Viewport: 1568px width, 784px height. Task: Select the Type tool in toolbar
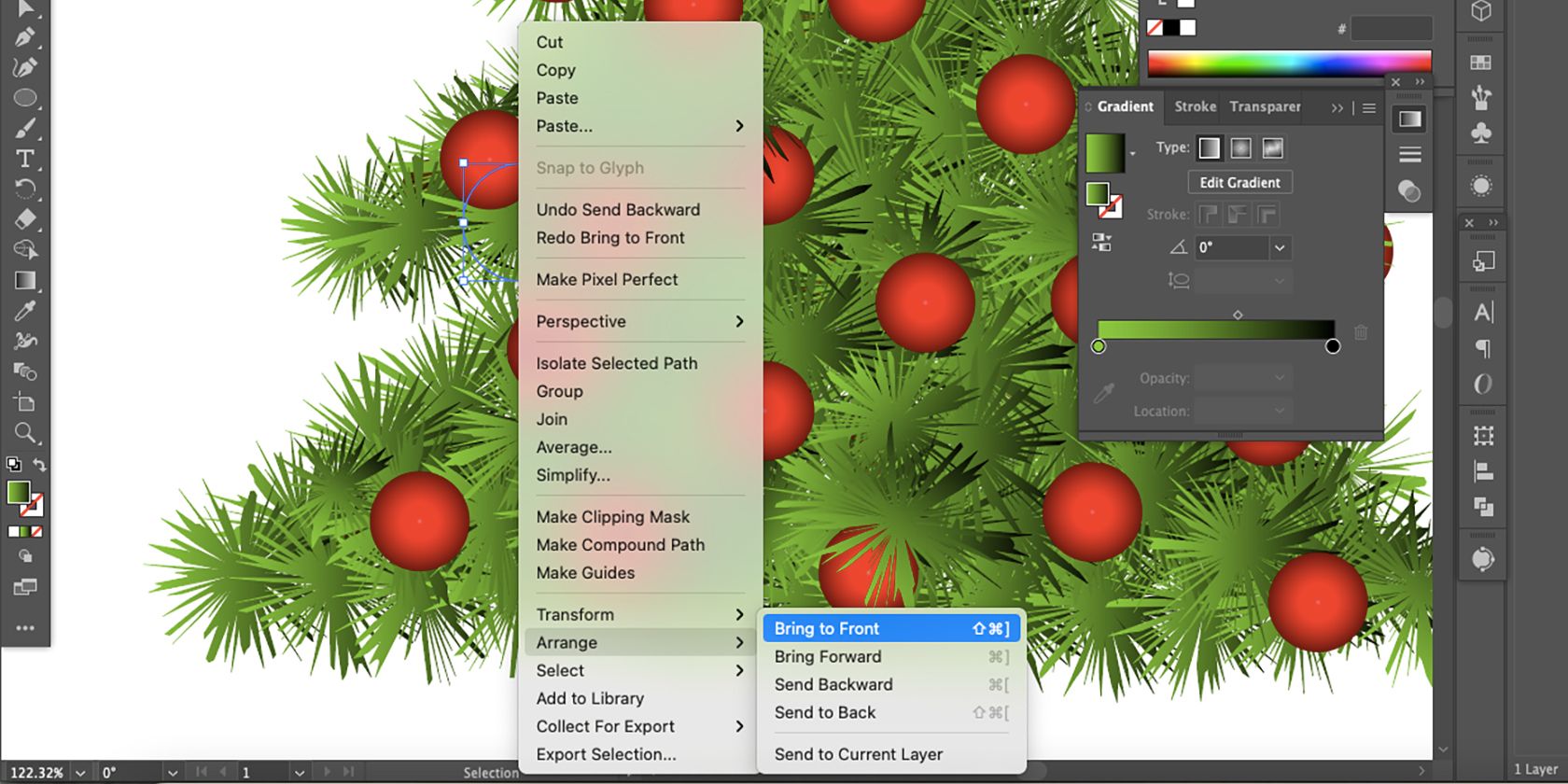24,159
